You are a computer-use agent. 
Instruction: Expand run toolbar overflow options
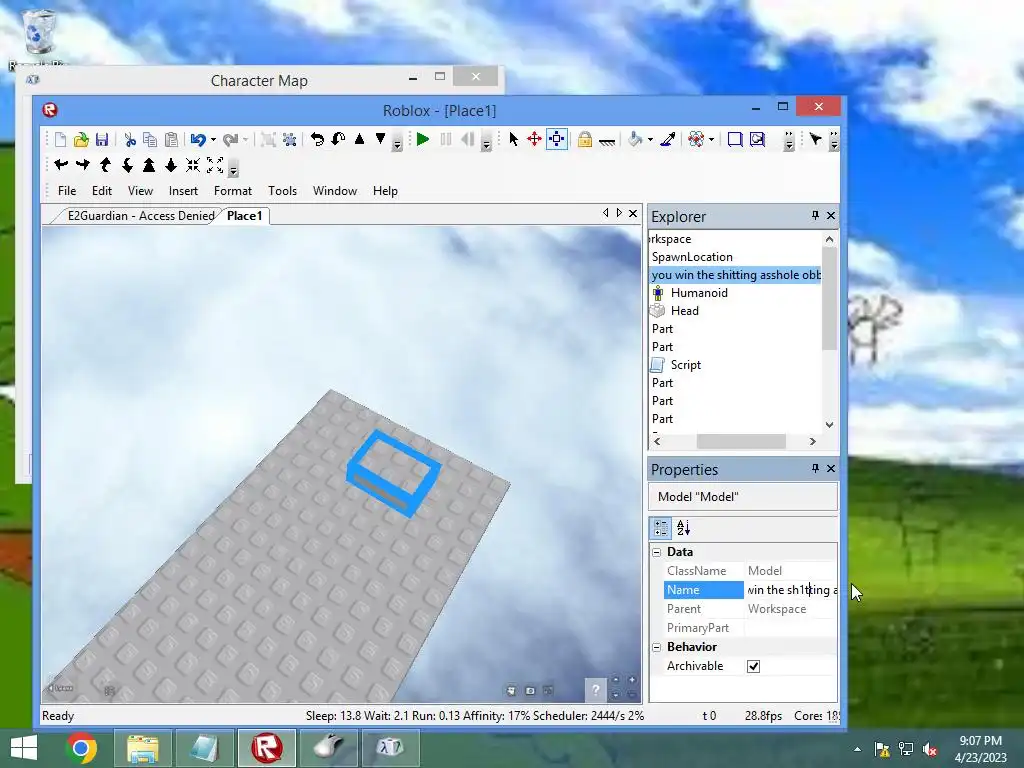pos(486,142)
